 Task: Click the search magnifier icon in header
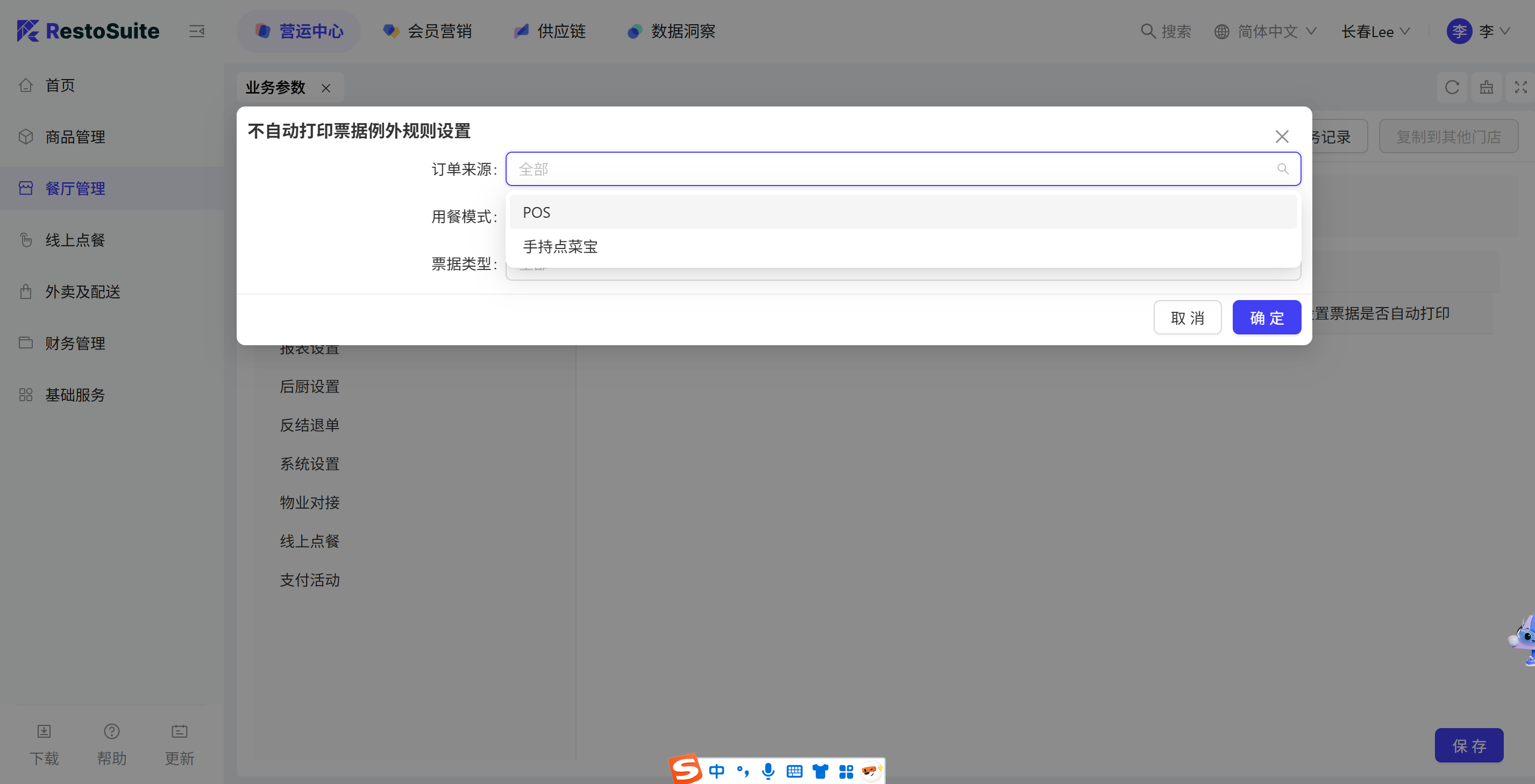click(x=1148, y=31)
